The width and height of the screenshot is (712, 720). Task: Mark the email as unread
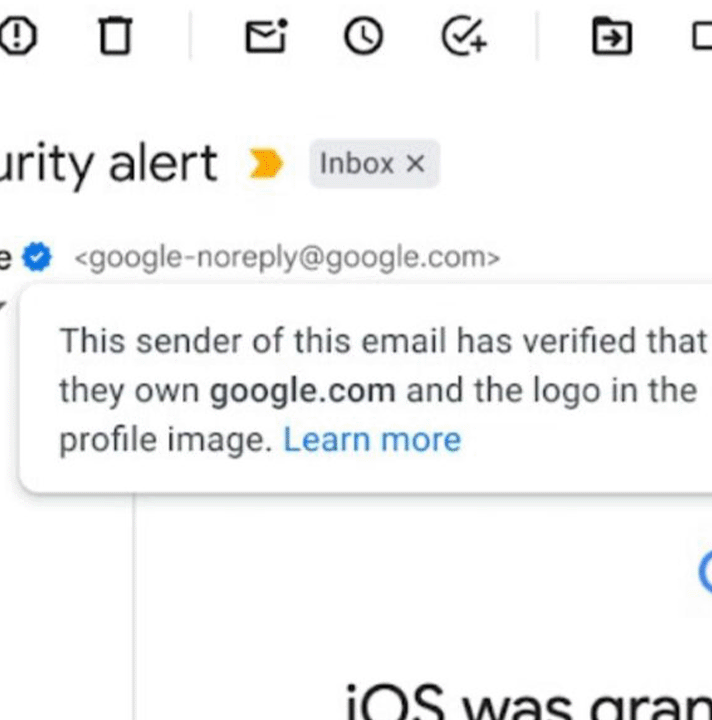pos(266,36)
